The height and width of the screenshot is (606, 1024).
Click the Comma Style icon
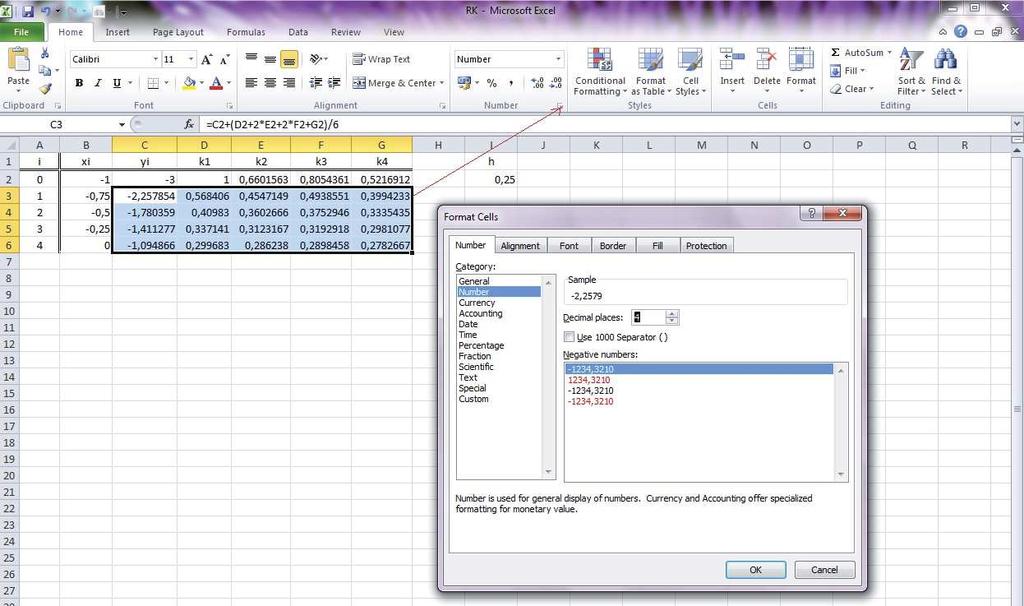tap(511, 83)
